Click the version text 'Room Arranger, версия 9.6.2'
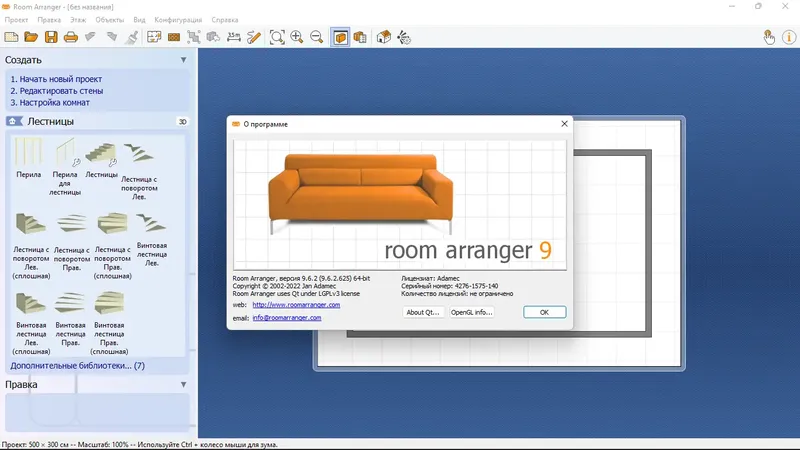 click(301, 279)
